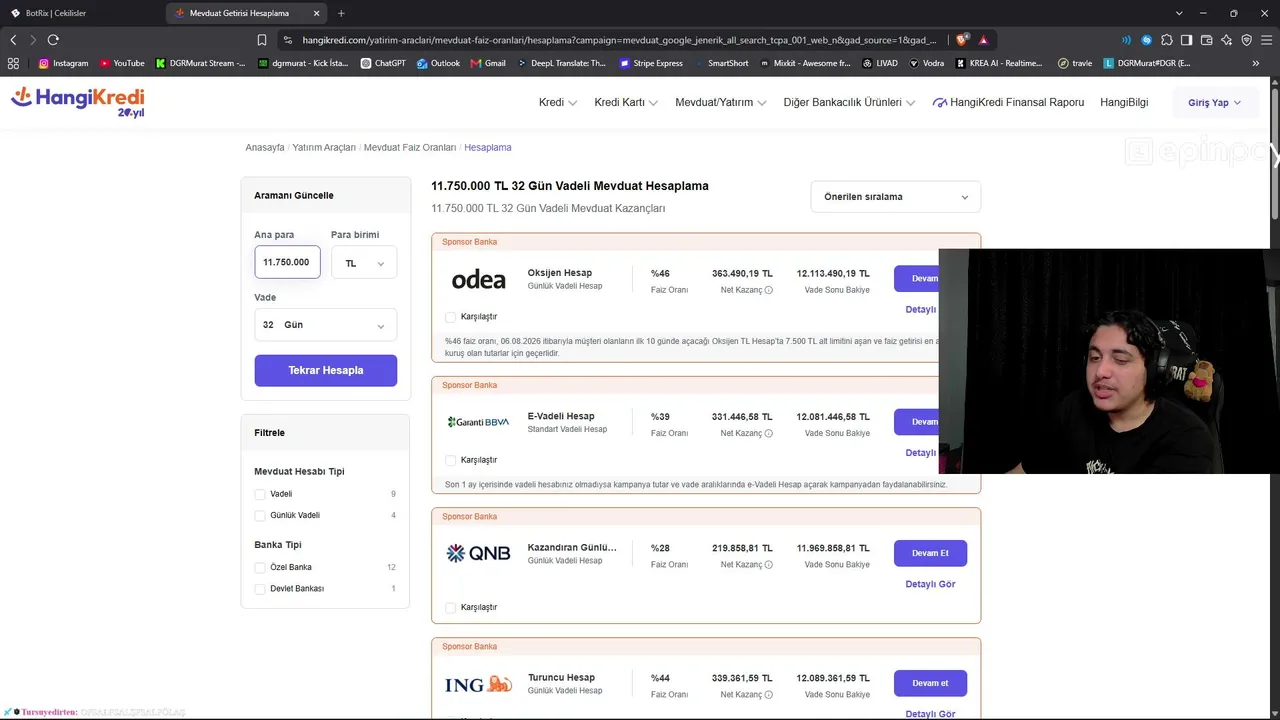Expand the Diğer Bankacılık Ürünleri menu
Screen dimensions: 1280x720
pyautogui.click(x=849, y=102)
